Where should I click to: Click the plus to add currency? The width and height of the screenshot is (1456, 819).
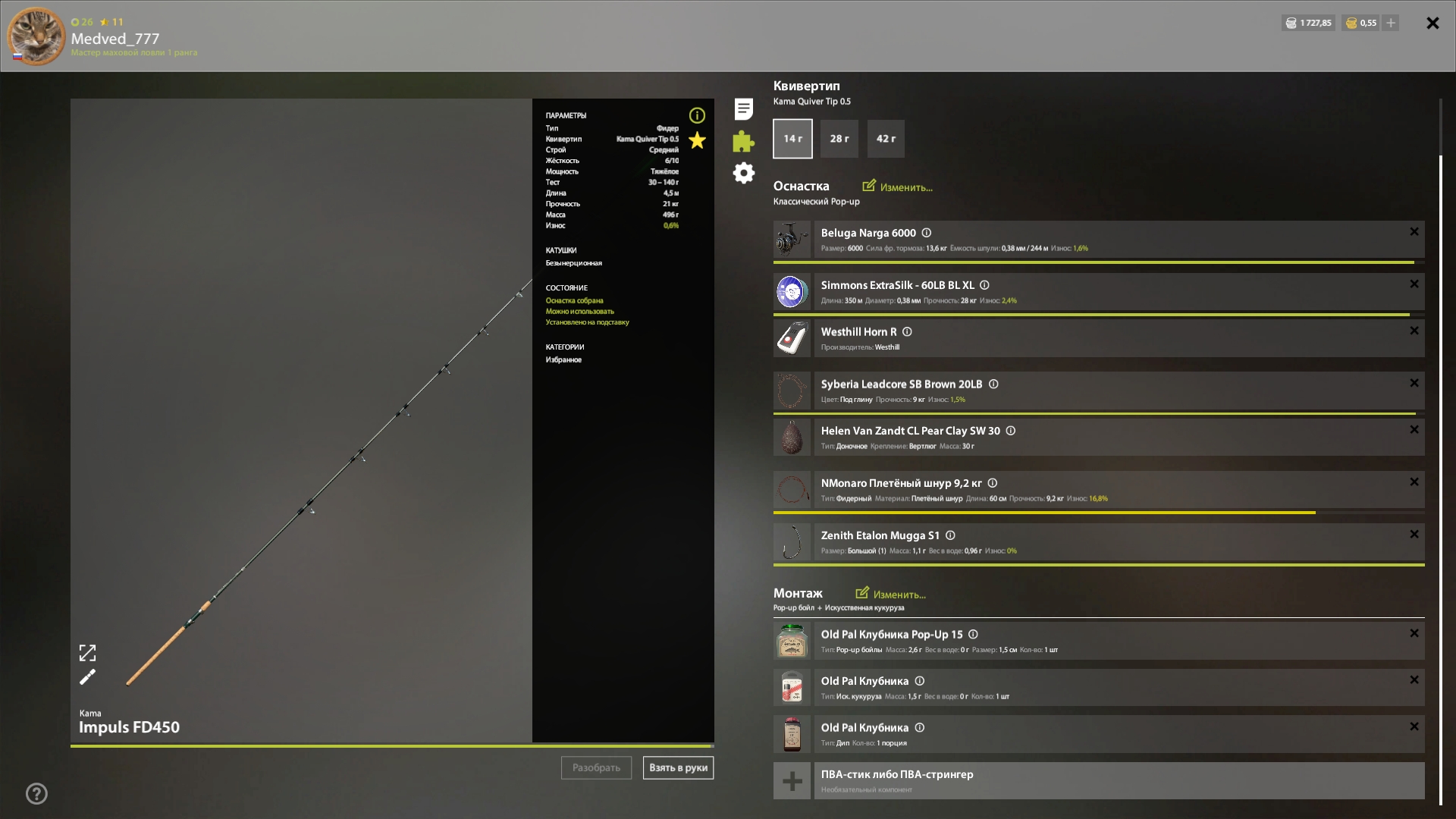tap(1391, 23)
